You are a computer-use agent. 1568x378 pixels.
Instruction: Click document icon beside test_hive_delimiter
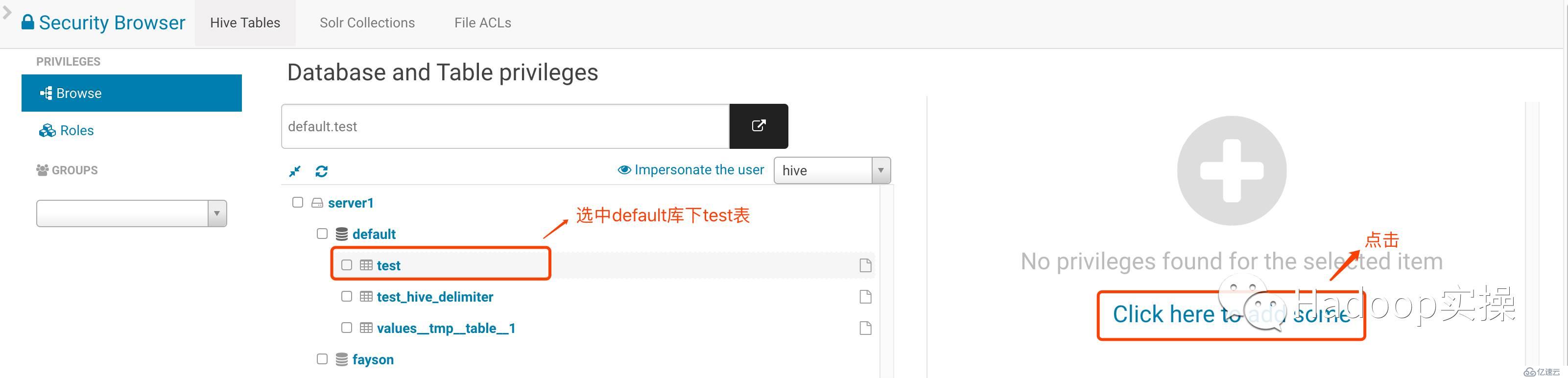tap(865, 297)
